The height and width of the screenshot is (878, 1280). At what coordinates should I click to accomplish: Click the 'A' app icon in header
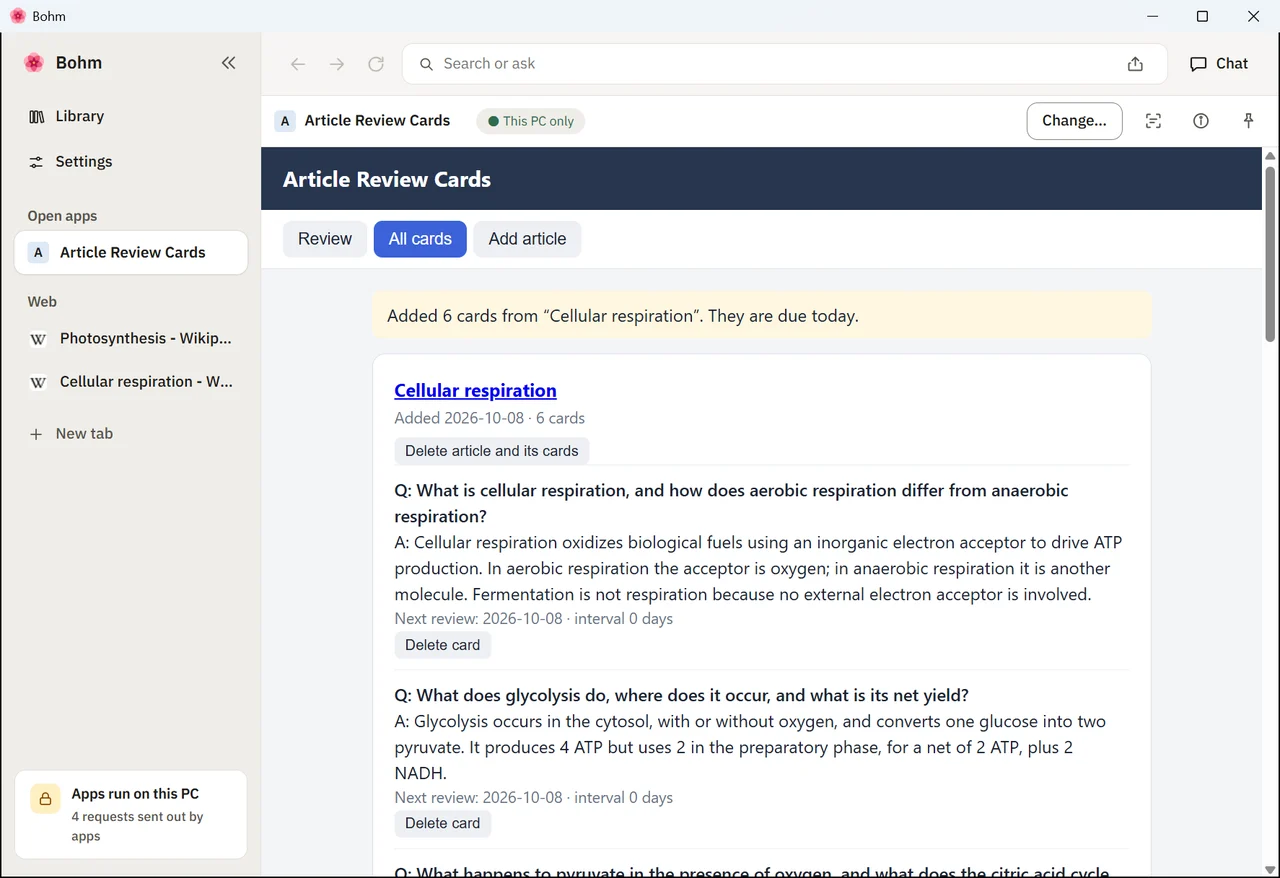click(x=285, y=121)
